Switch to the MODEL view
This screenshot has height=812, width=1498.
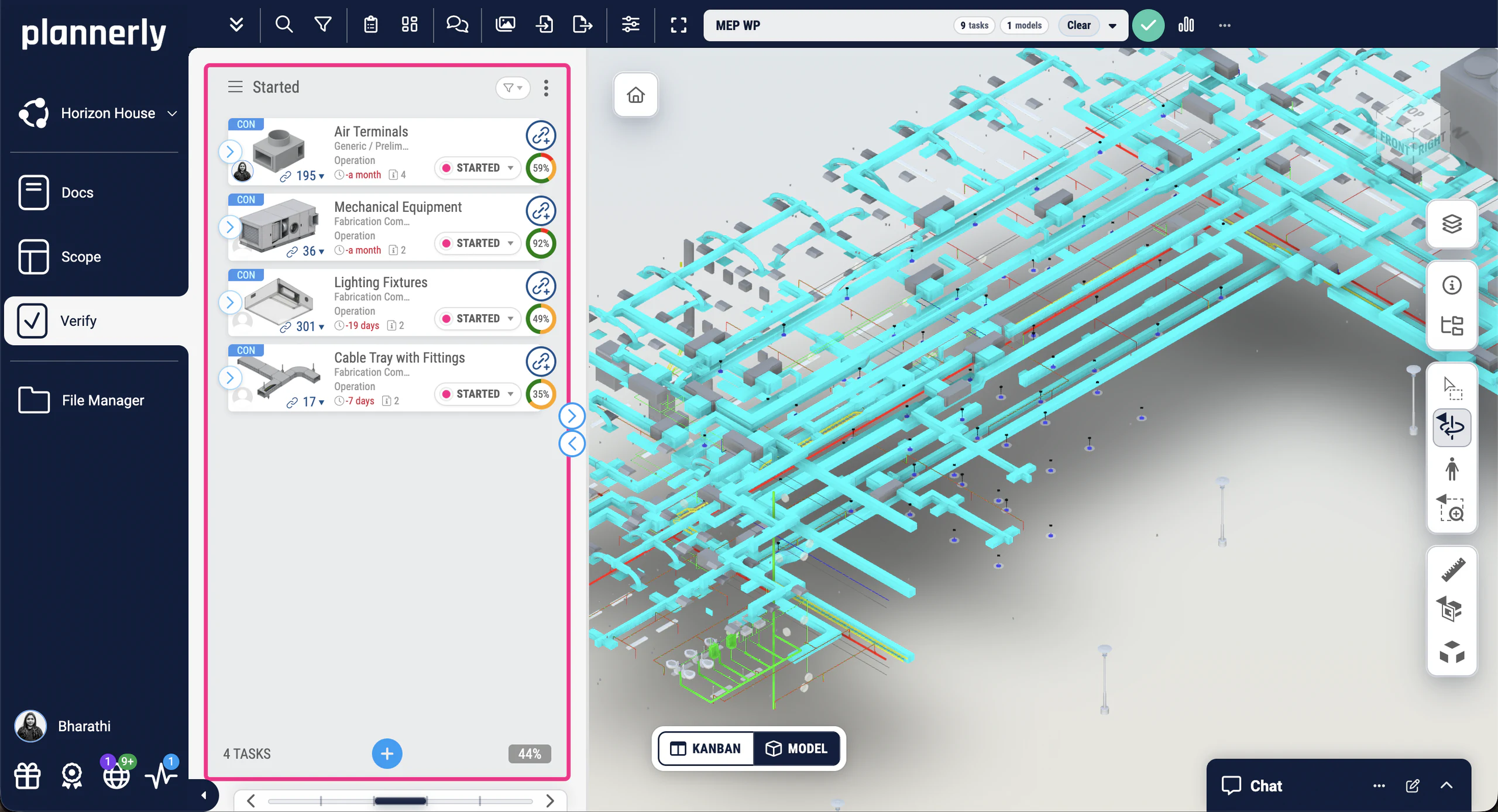(796, 748)
